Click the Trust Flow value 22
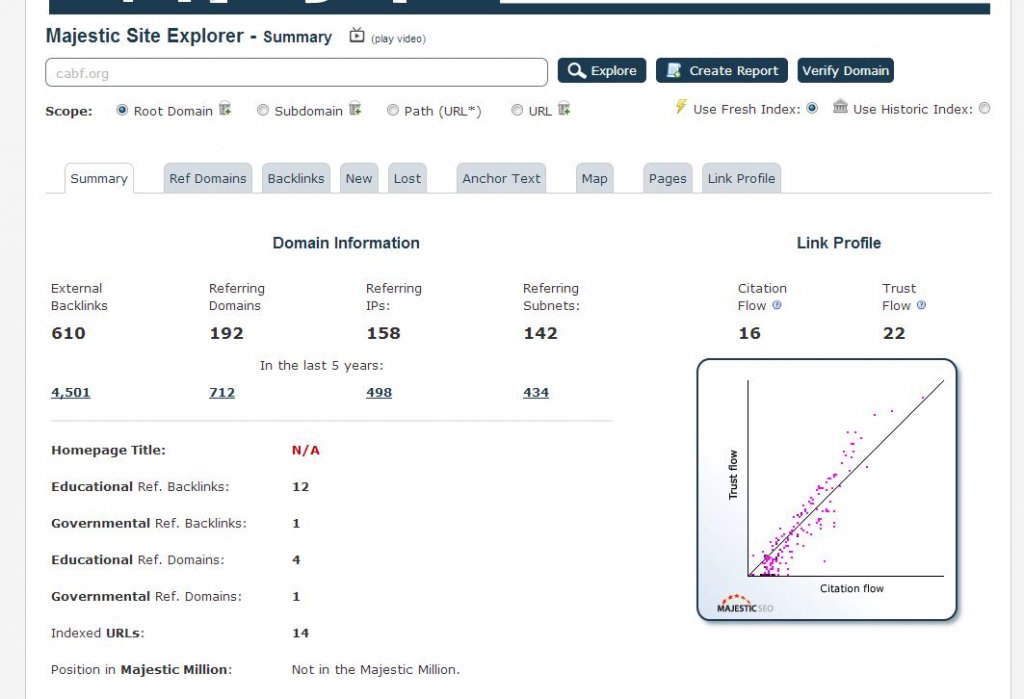The image size is (1024, 699). (x=893, y=333)
